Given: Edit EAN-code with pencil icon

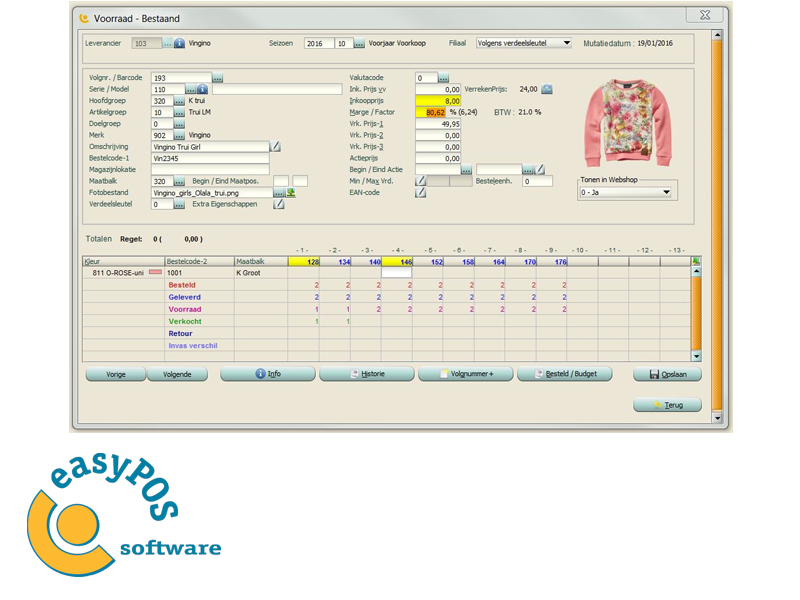Looking at the screenshot, I should tap(420, 192).
